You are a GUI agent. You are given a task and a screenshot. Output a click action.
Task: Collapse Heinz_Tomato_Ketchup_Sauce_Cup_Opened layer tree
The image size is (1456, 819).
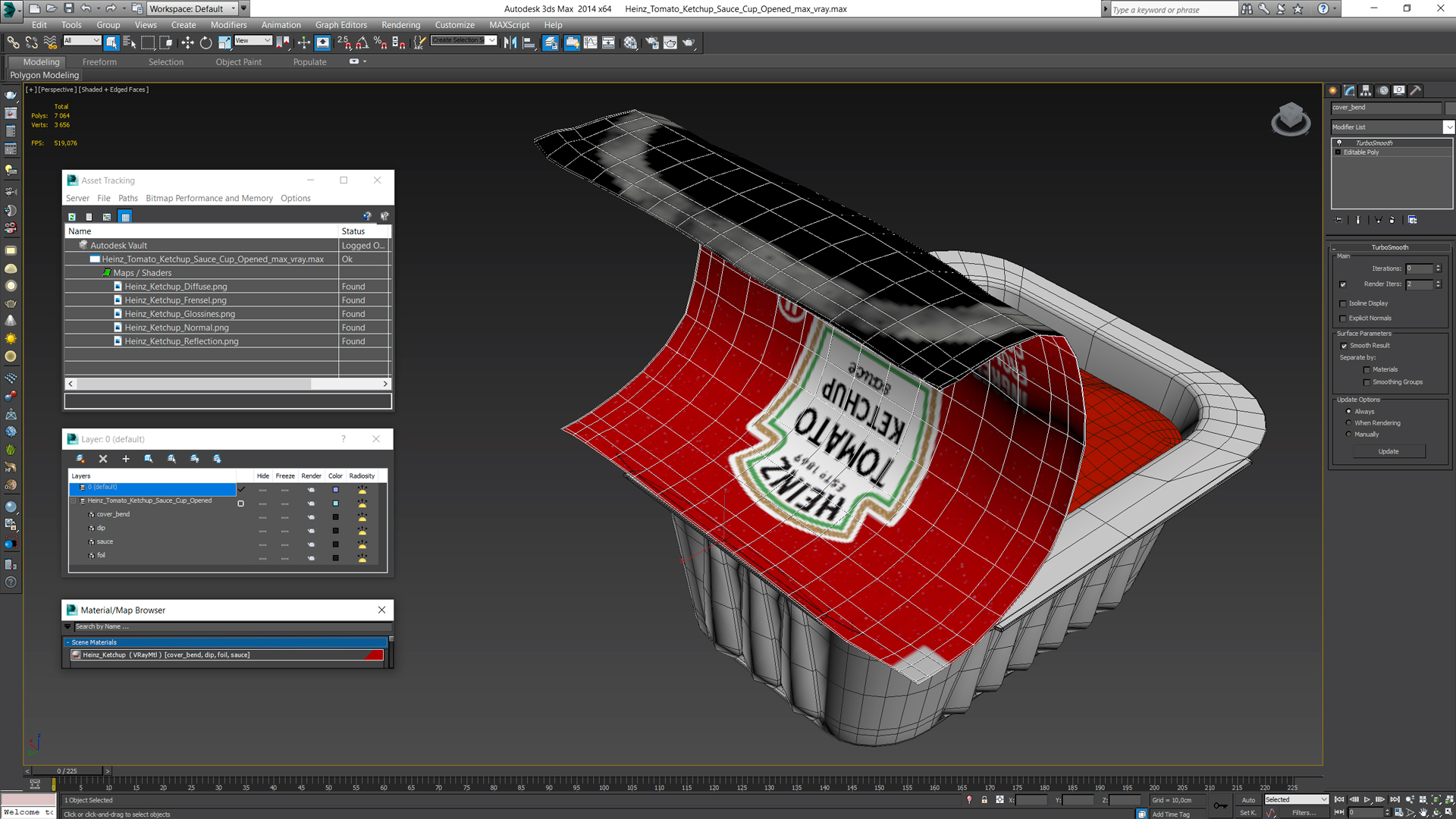(x=74, y=501)
